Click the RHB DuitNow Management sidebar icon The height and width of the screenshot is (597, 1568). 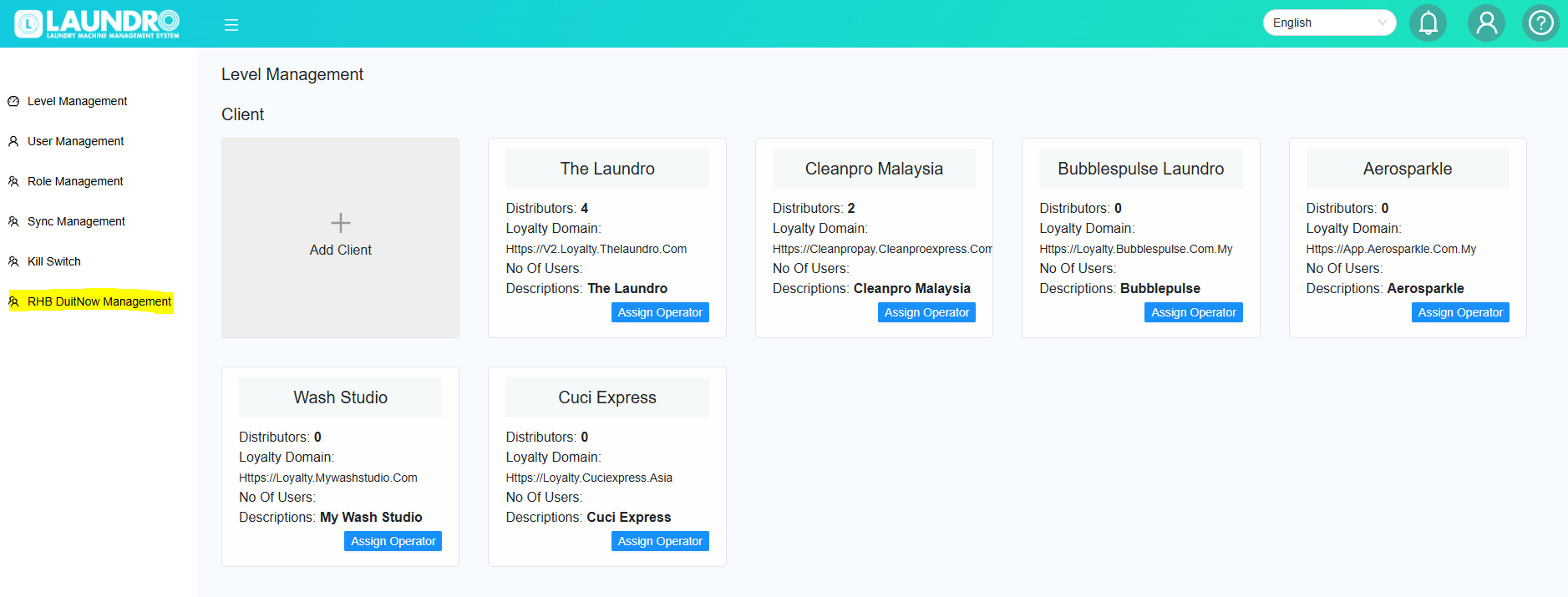click(x=13, y=301)
